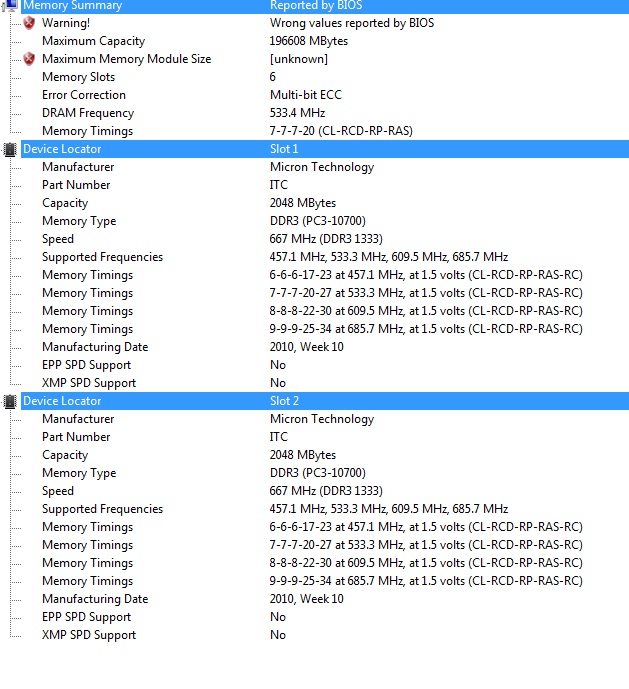Click the red Warning shield icon

click(29, 23)
